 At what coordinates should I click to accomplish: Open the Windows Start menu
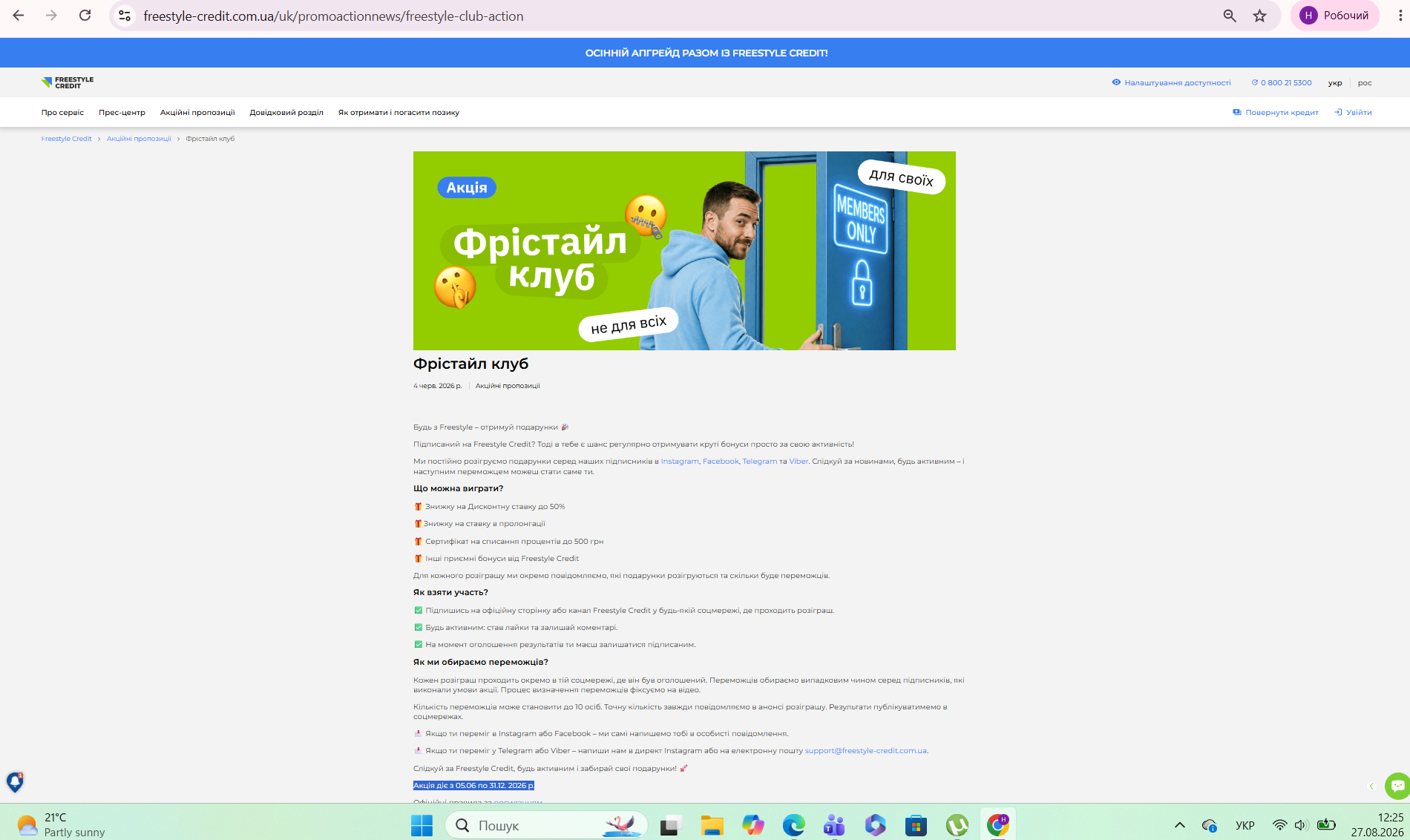click(x=422, y=825)
